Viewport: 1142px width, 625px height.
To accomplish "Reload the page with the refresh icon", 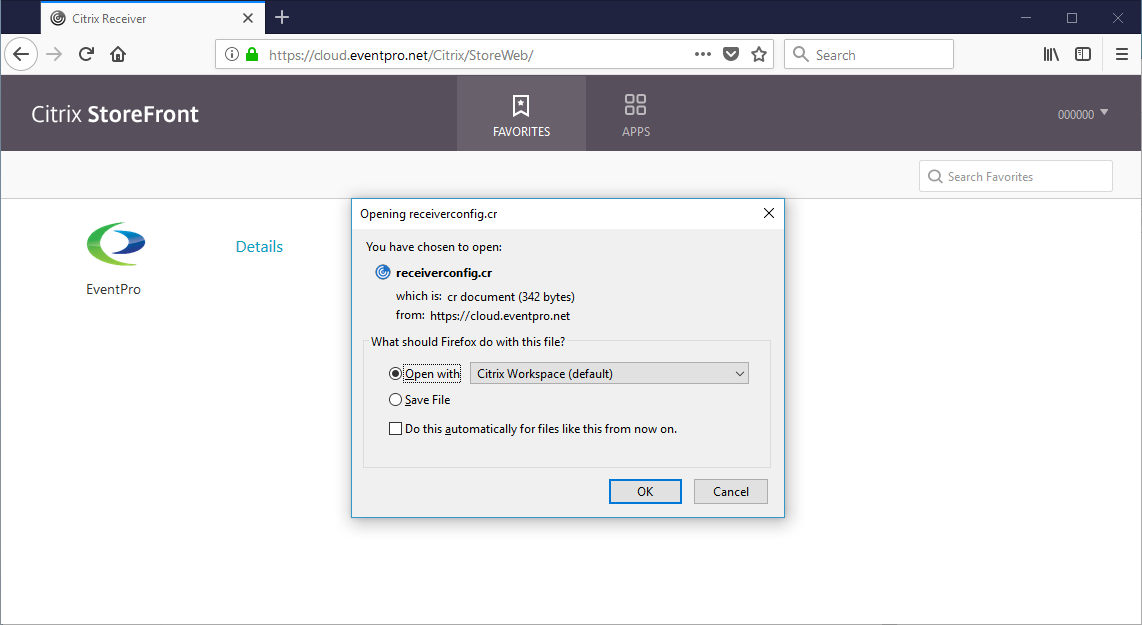I will click(x=86, y=55).
